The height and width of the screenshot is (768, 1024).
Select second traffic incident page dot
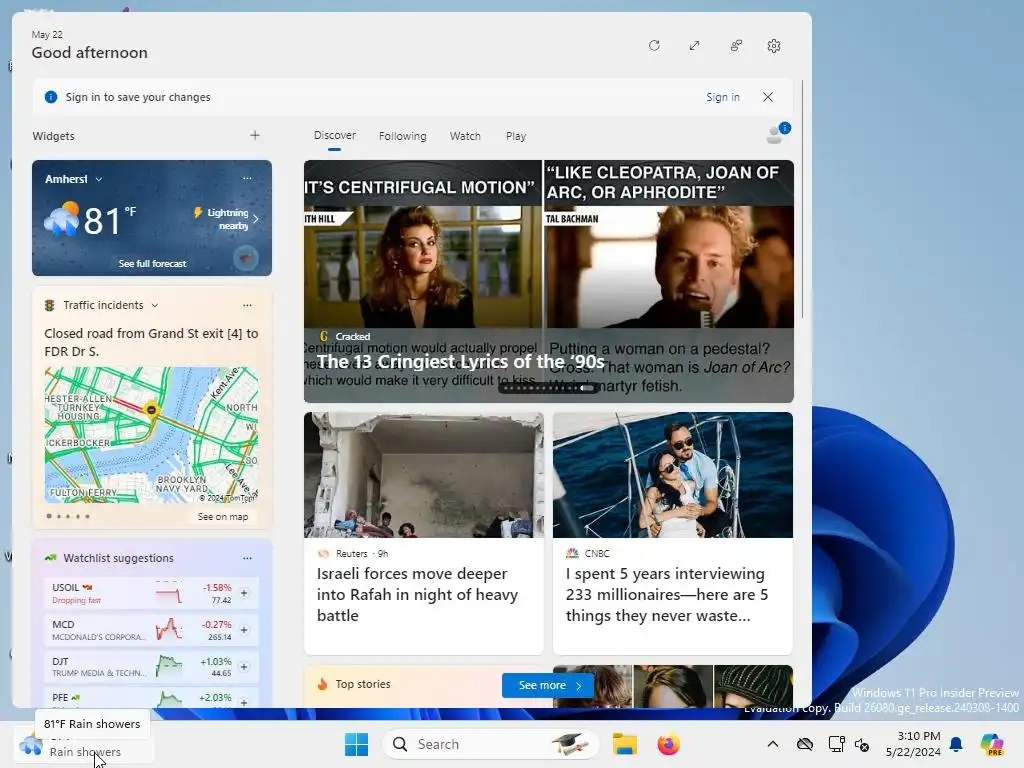59,517
